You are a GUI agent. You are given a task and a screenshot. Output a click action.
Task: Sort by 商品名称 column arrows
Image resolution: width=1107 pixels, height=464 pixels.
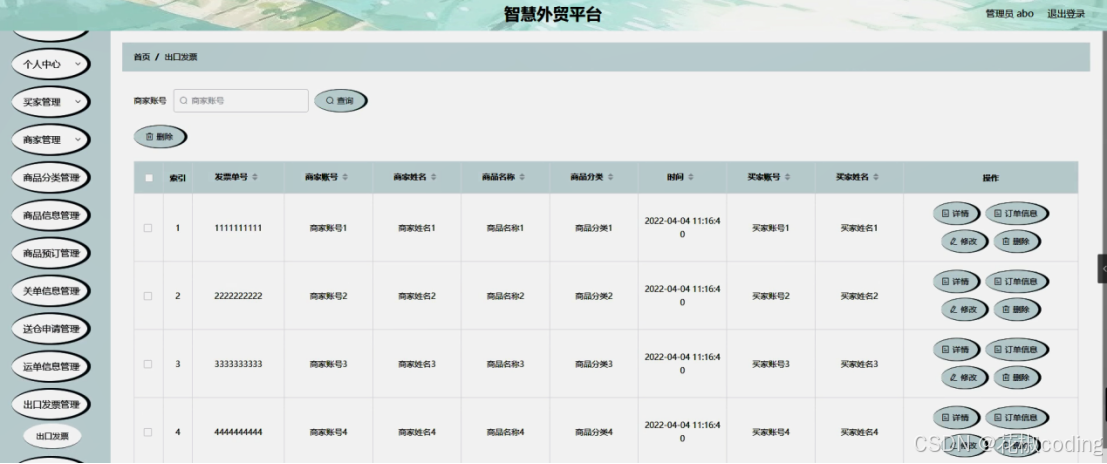[522, 177]
